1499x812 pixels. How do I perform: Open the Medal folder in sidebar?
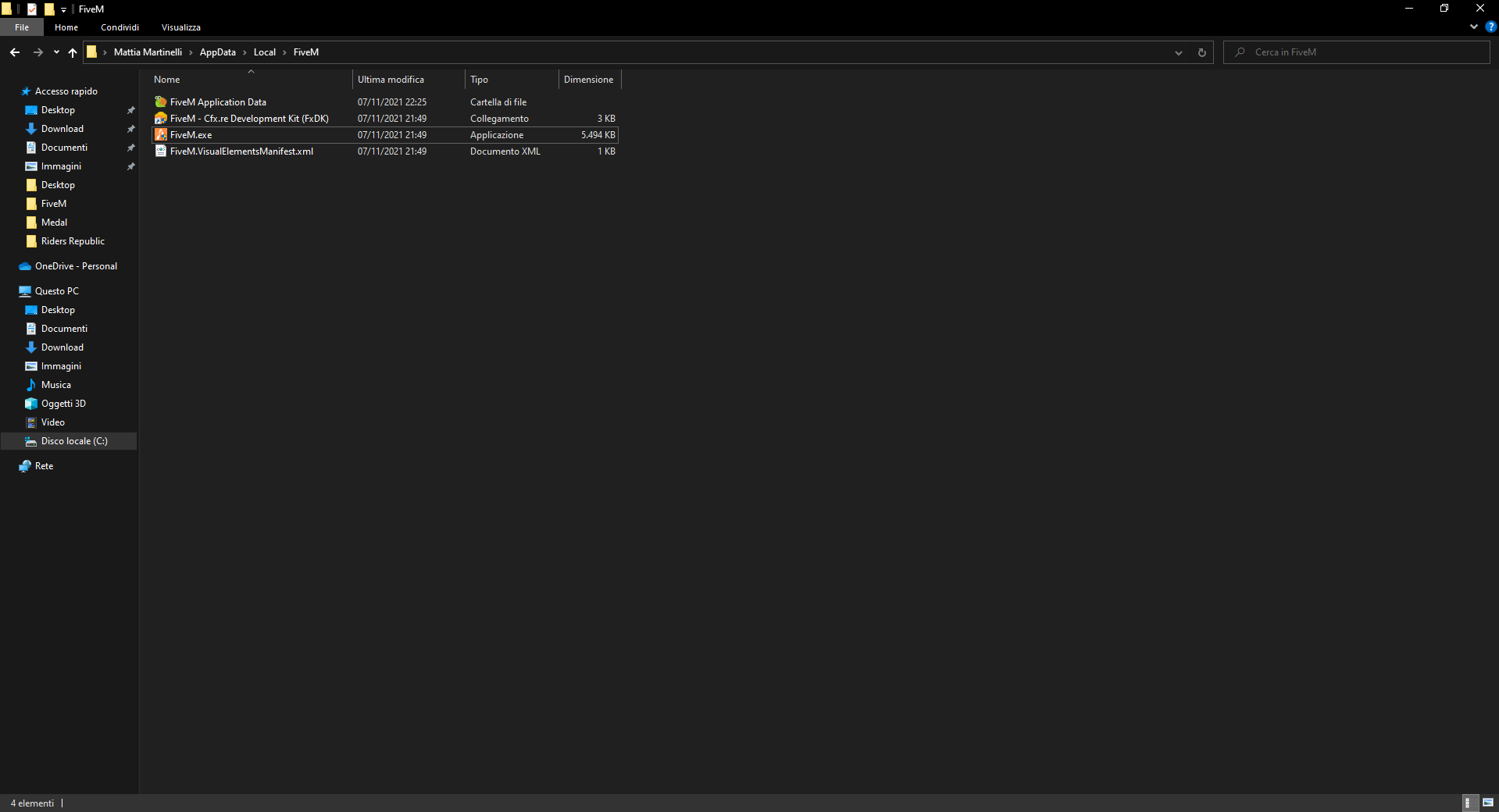[x=54, y=223]
